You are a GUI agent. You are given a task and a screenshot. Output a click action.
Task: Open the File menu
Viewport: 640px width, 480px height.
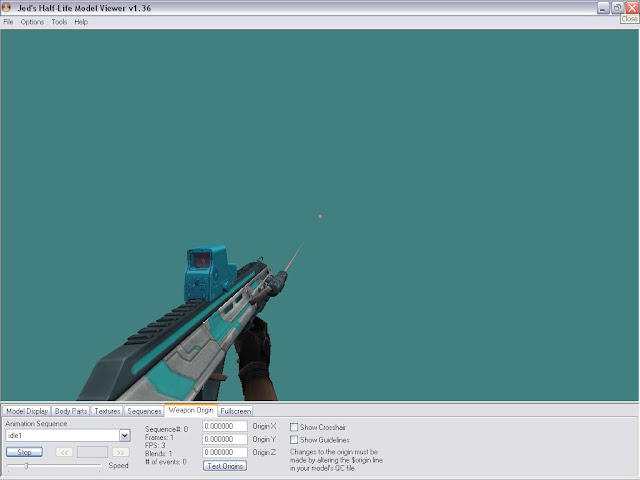click(8, 22)
